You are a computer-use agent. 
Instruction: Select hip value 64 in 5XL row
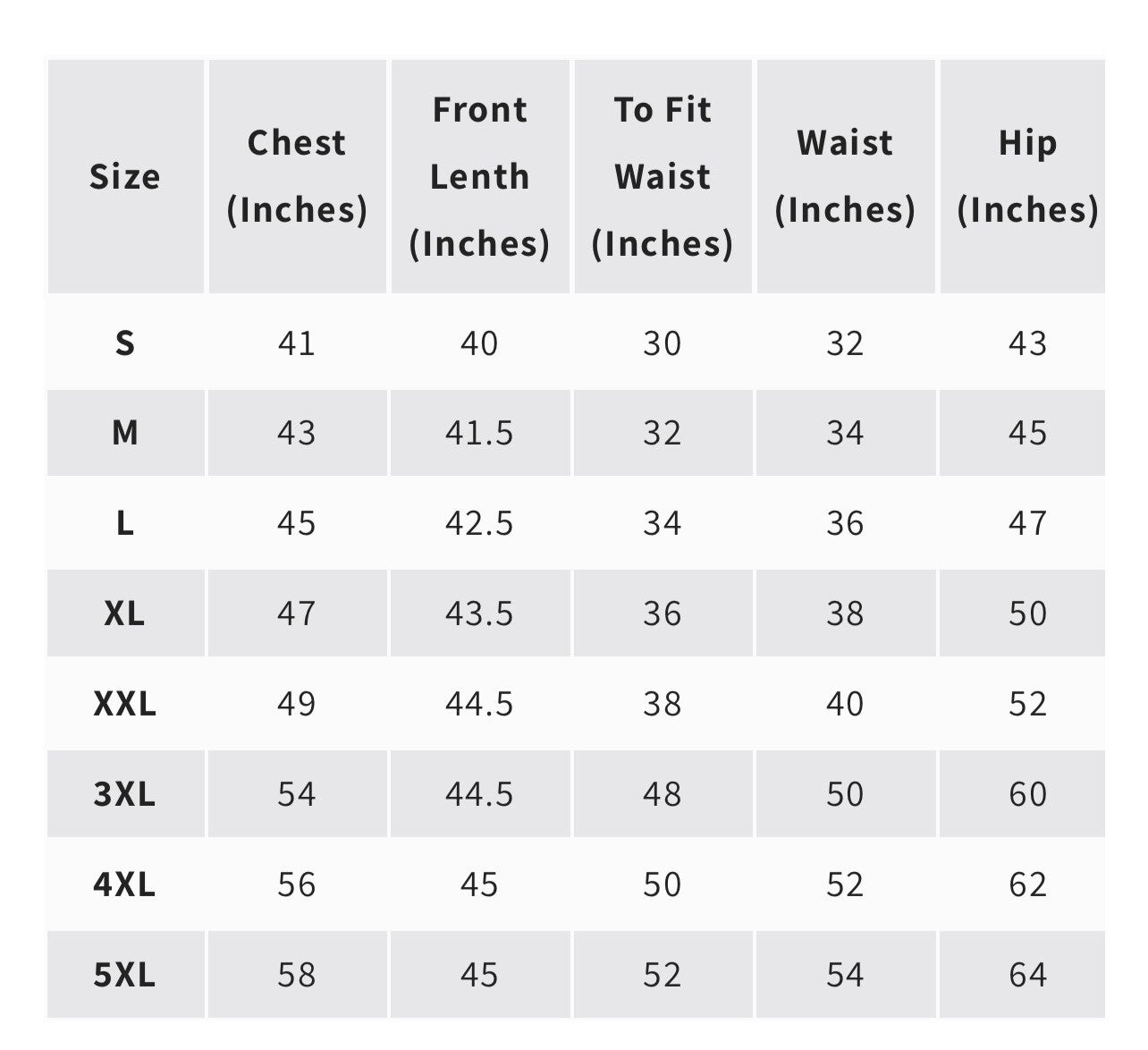coord(1027,975)
